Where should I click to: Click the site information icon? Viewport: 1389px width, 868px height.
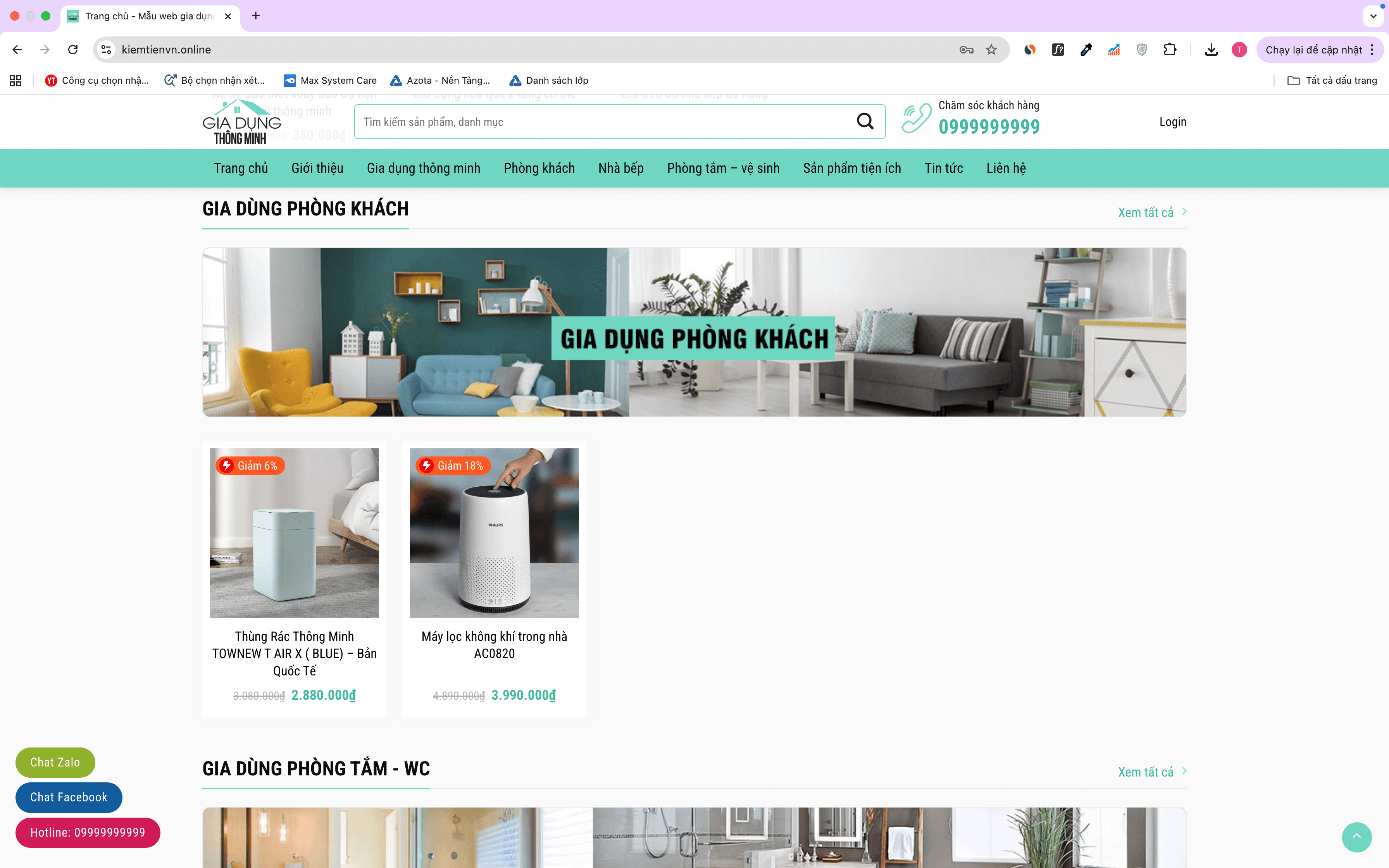[106, 50]
